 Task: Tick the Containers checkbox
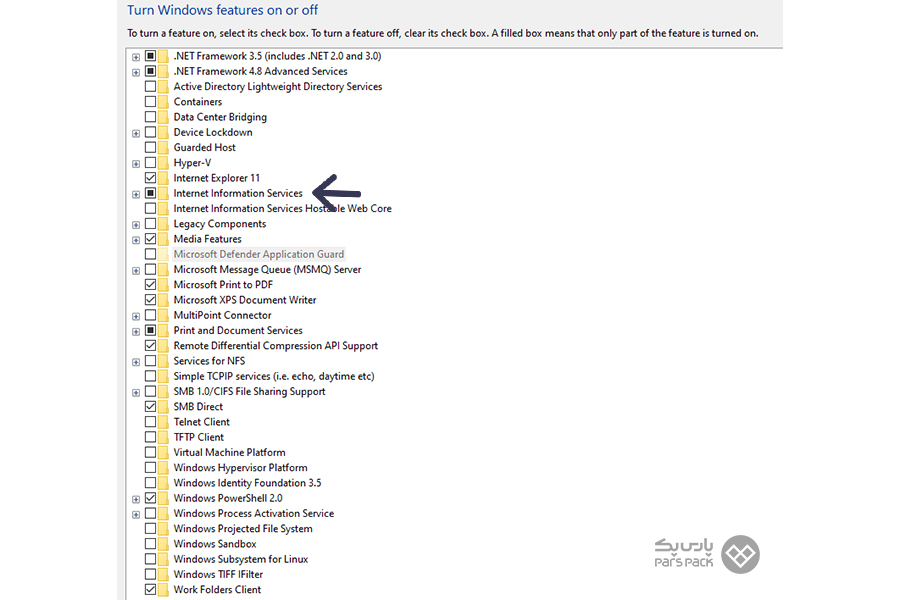pyautogui.click(x=150, y=102)
